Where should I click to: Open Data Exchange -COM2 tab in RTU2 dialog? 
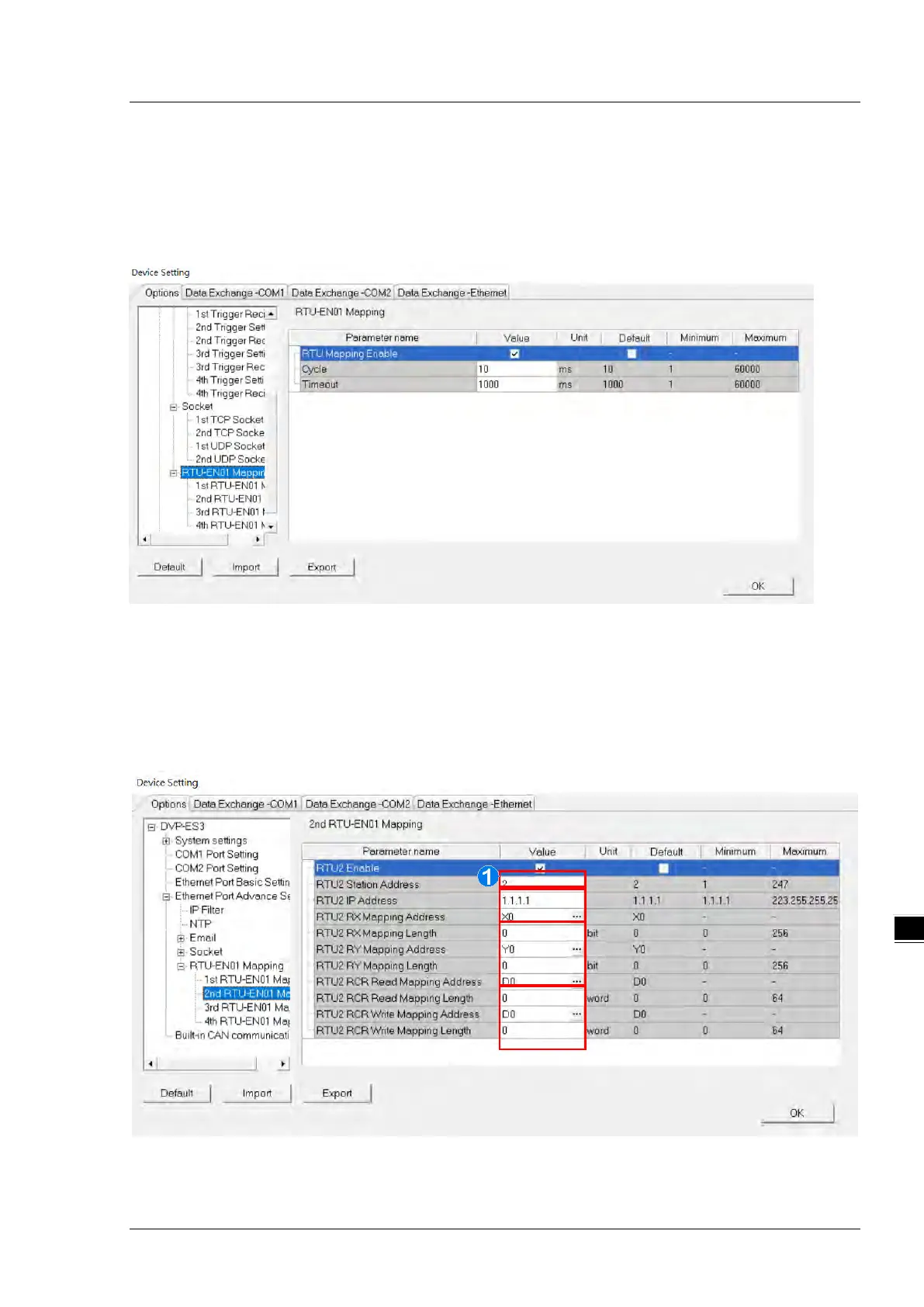(358, 804)
